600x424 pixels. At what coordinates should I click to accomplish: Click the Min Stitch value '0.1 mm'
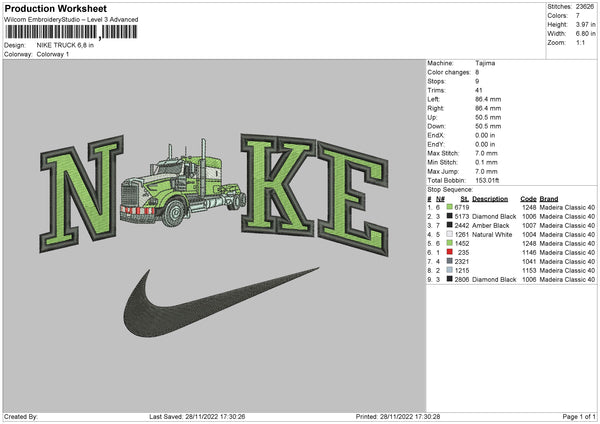tap(486, 162)
